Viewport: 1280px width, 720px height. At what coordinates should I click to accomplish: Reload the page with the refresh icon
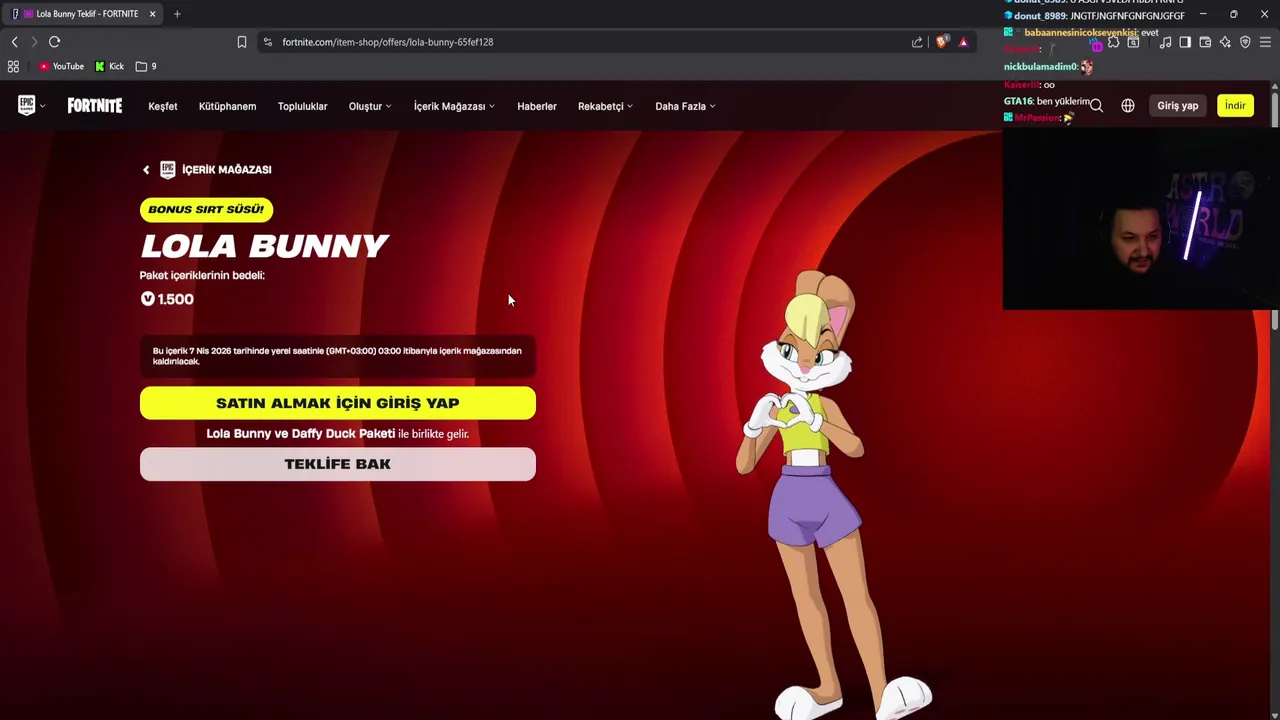(x=55, y=42)
